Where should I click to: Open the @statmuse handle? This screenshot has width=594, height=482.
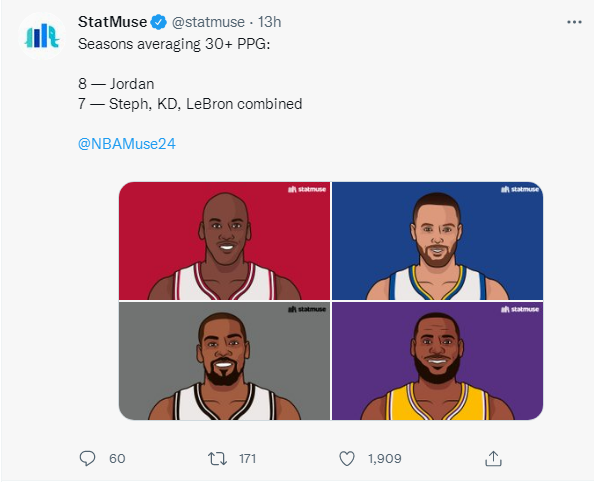coord(208,22)
